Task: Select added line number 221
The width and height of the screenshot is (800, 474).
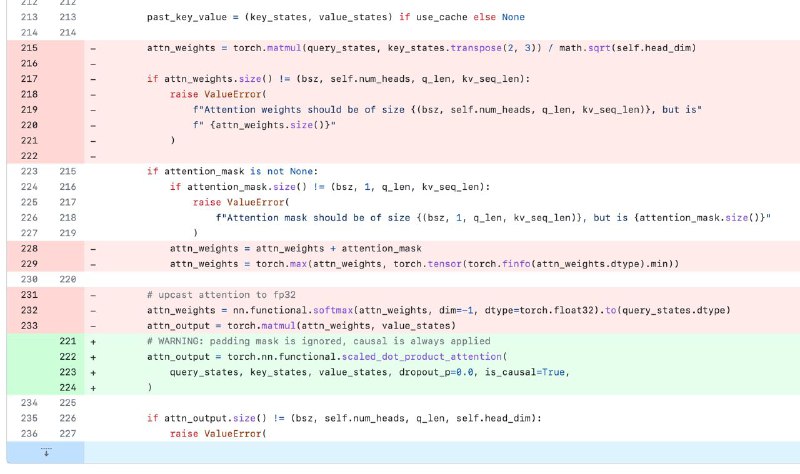Action: [67, 341]
